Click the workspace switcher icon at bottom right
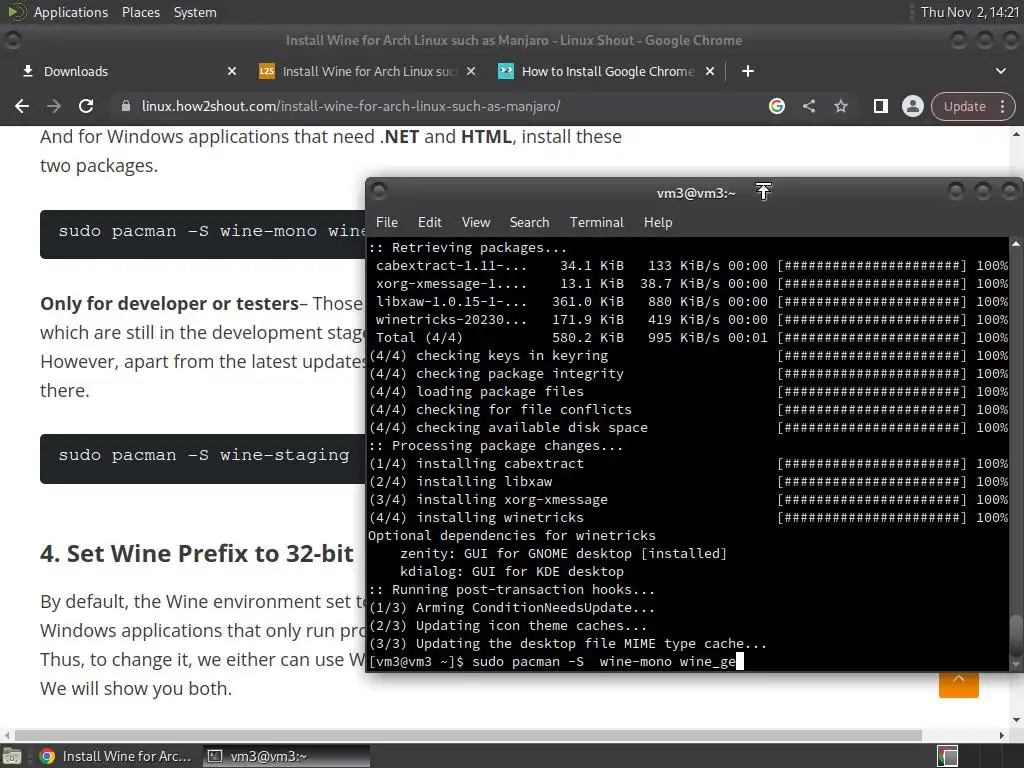This screenshot has width=1024, height=768. pyautogui.click(x=947, y=756)
